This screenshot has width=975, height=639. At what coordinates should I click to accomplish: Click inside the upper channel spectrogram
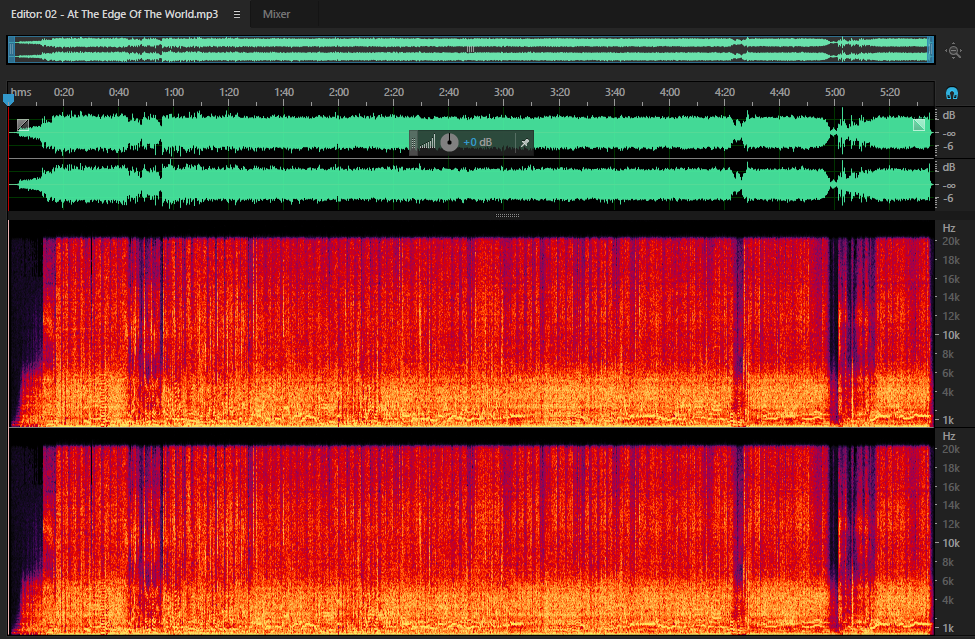[x=471, y=323]
